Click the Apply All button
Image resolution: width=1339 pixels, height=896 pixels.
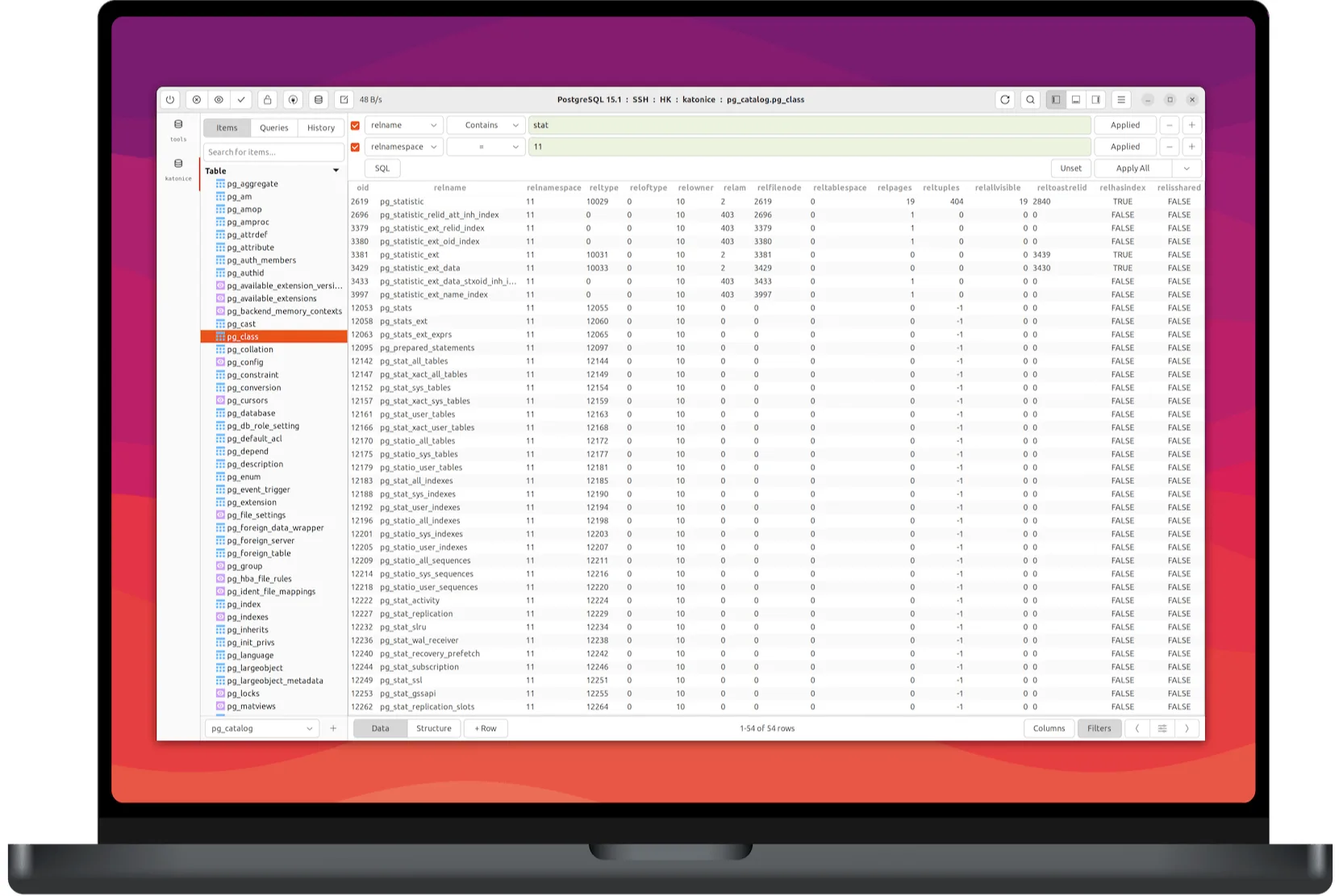tap(1133, 169)
